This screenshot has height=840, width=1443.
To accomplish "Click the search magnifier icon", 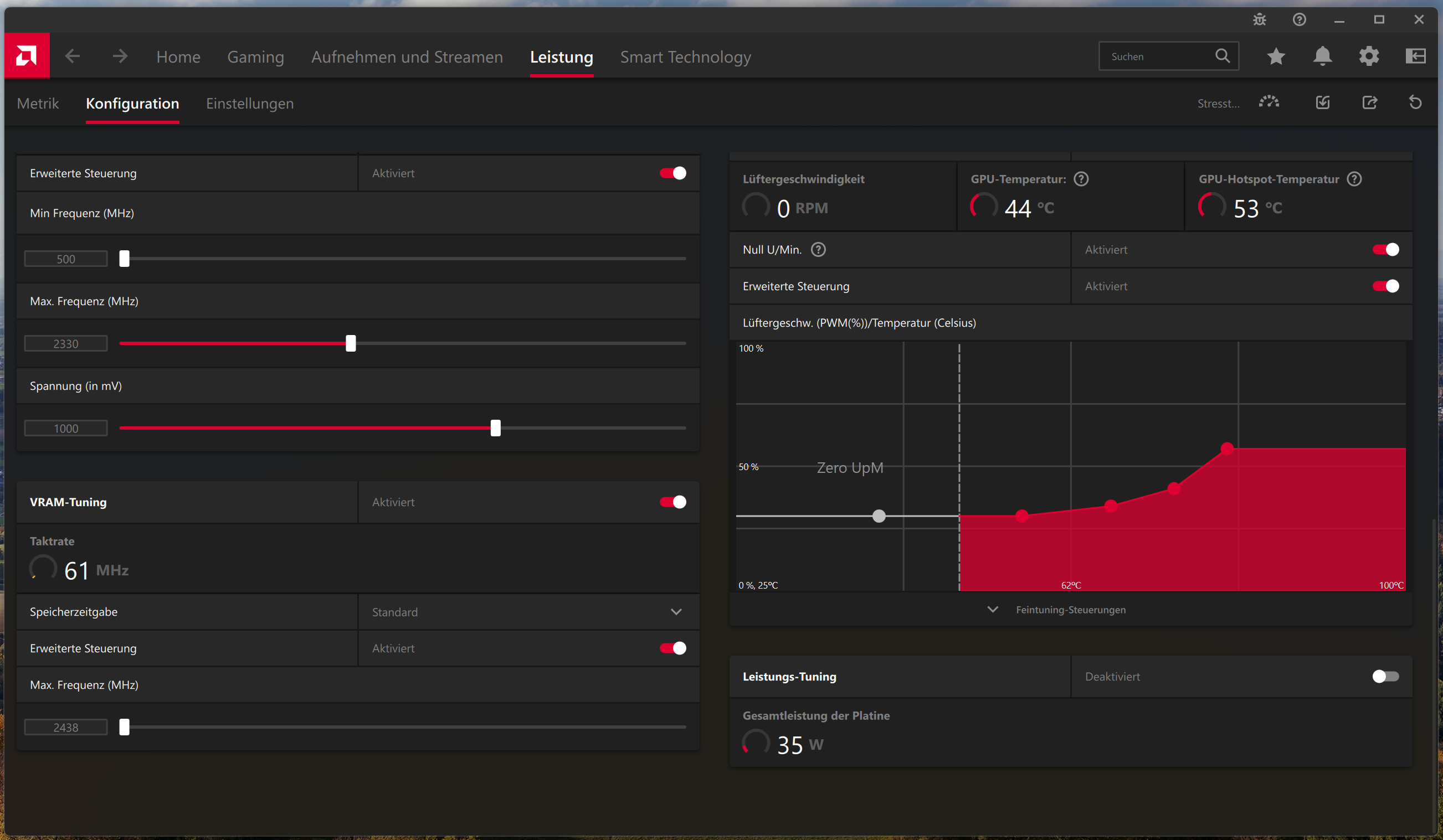I will (x=1223, y=55).
